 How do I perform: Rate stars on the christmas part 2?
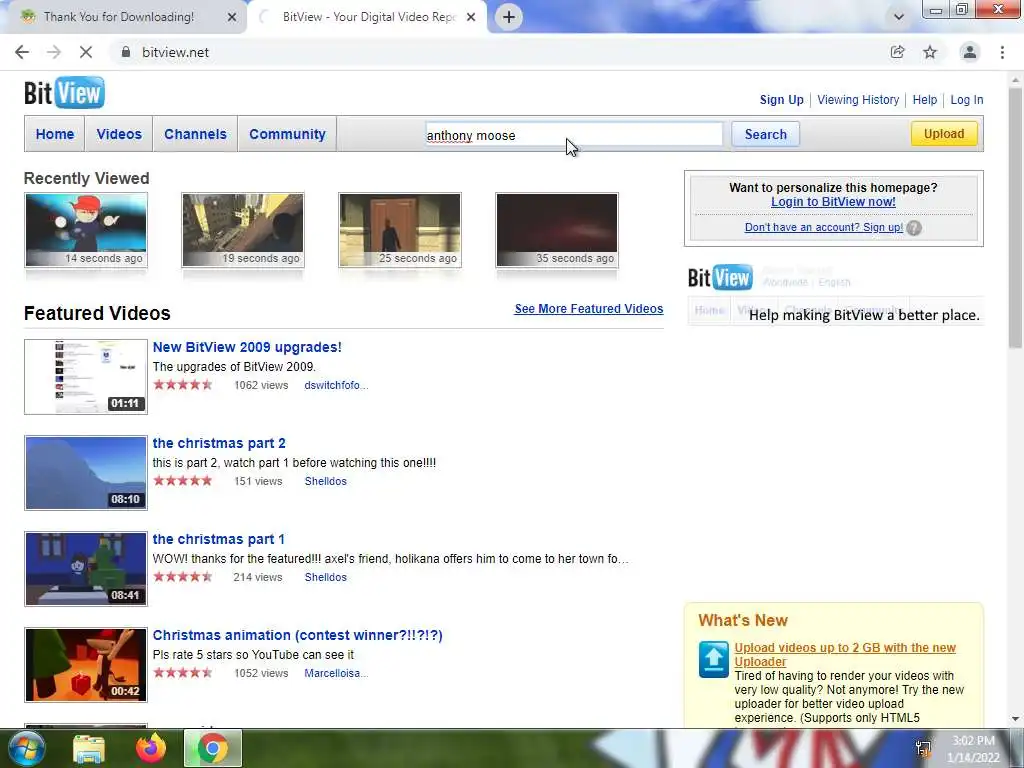pyautogui.click(x=183, y=481)
